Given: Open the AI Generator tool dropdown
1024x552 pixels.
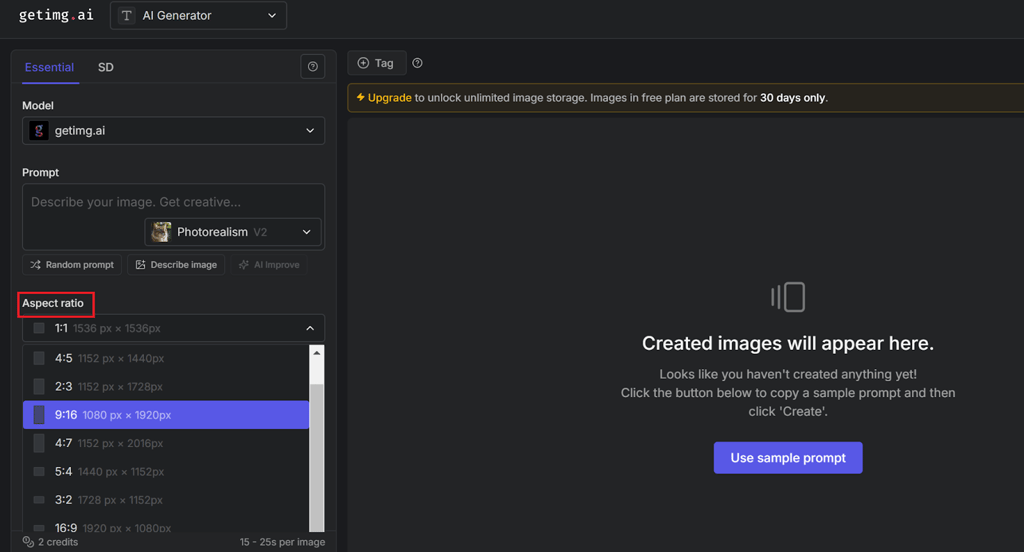Looking at the screenshot, I should tap(199, 16).
